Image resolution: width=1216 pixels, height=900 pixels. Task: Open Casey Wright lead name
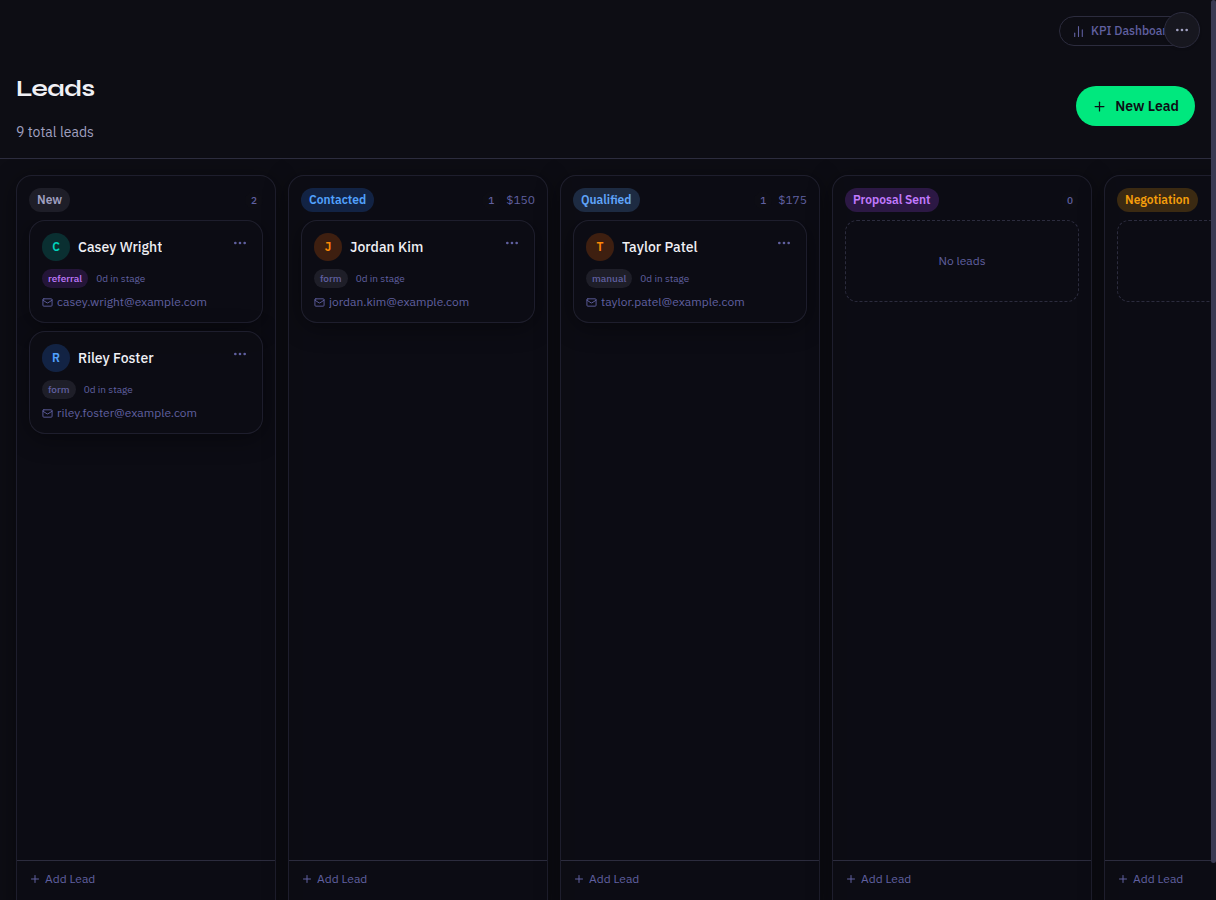click(x=120, y=247)
